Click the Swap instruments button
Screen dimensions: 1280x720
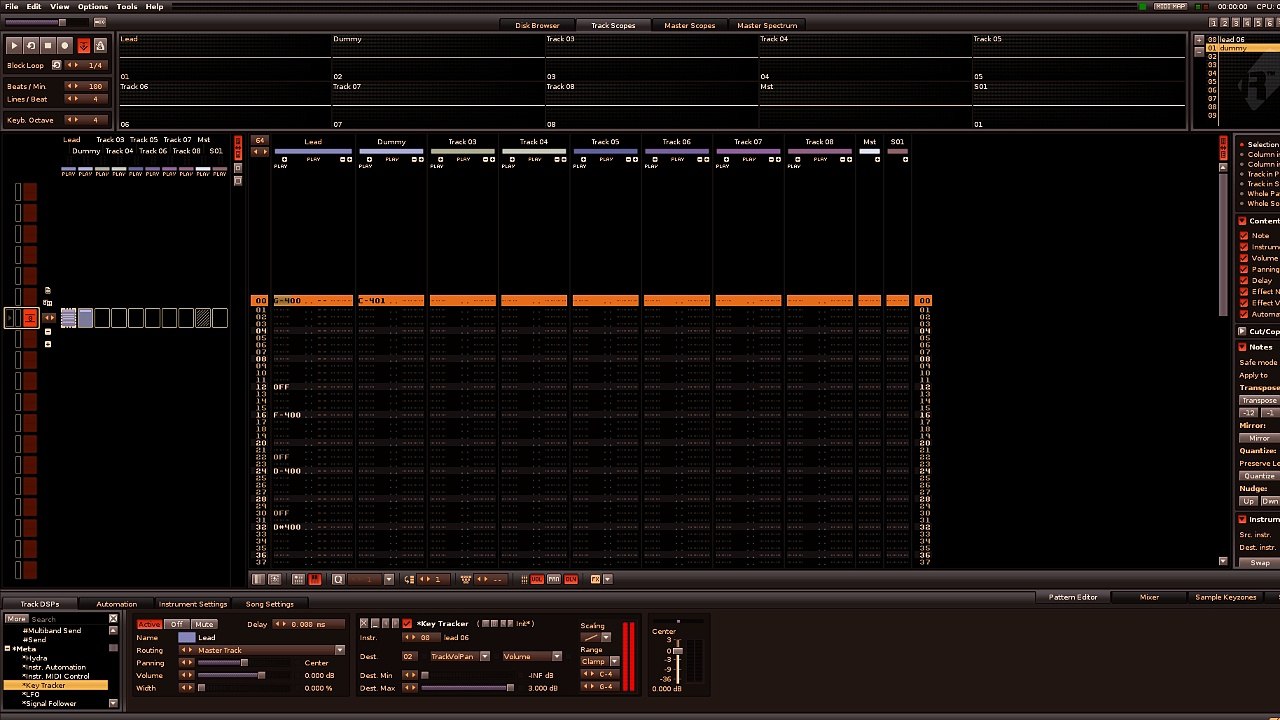(1259, 562)
